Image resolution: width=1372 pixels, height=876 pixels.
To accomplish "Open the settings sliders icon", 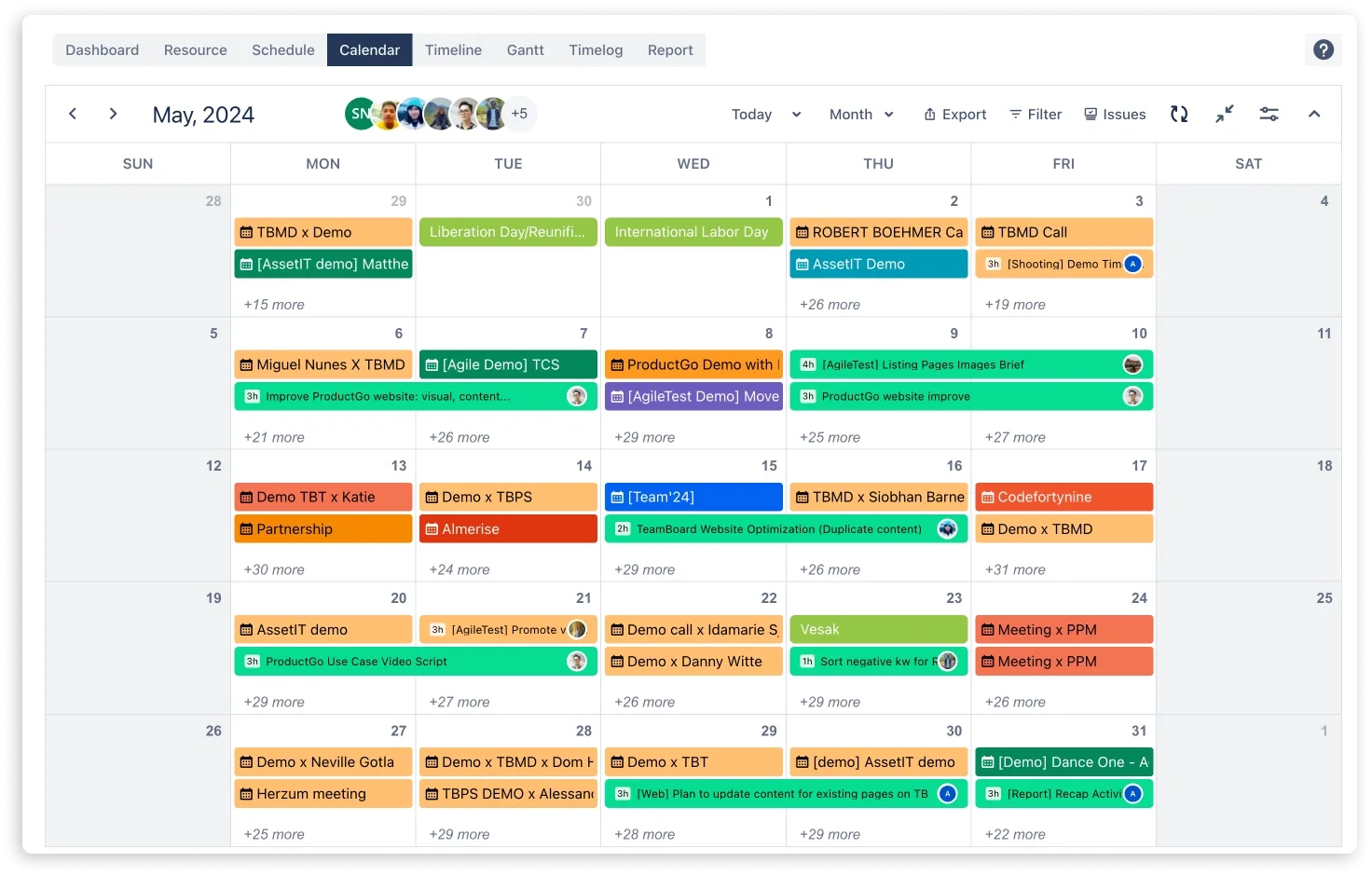I will 1269,114.
